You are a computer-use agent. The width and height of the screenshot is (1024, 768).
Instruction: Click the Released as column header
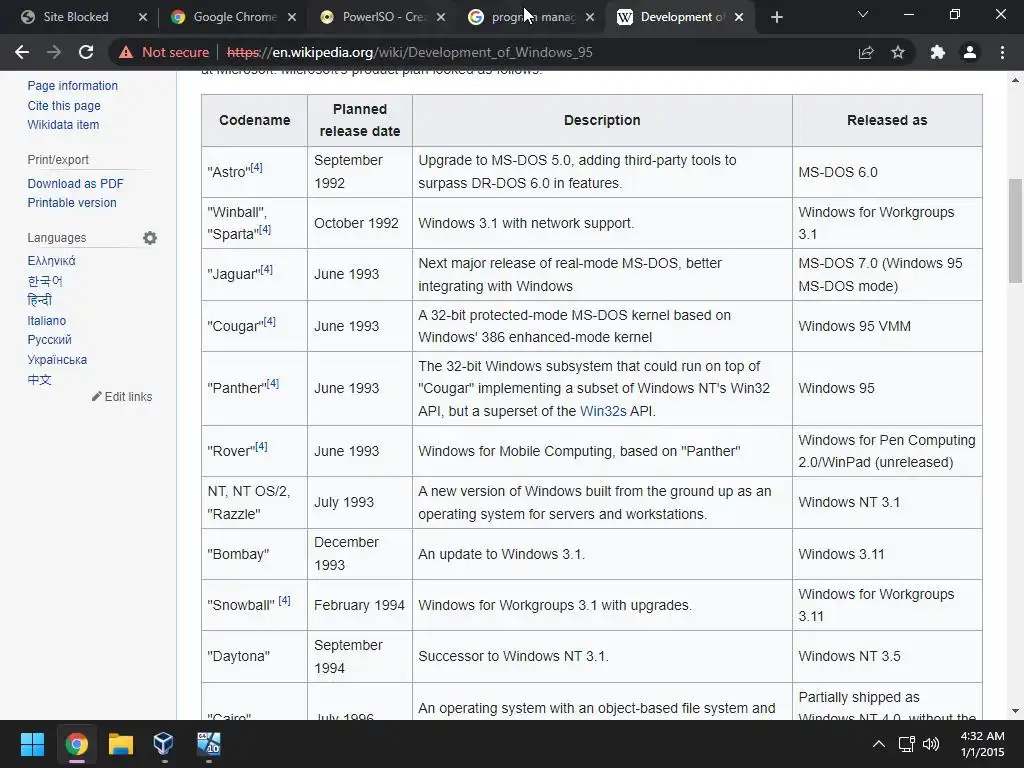pos(887,120)
